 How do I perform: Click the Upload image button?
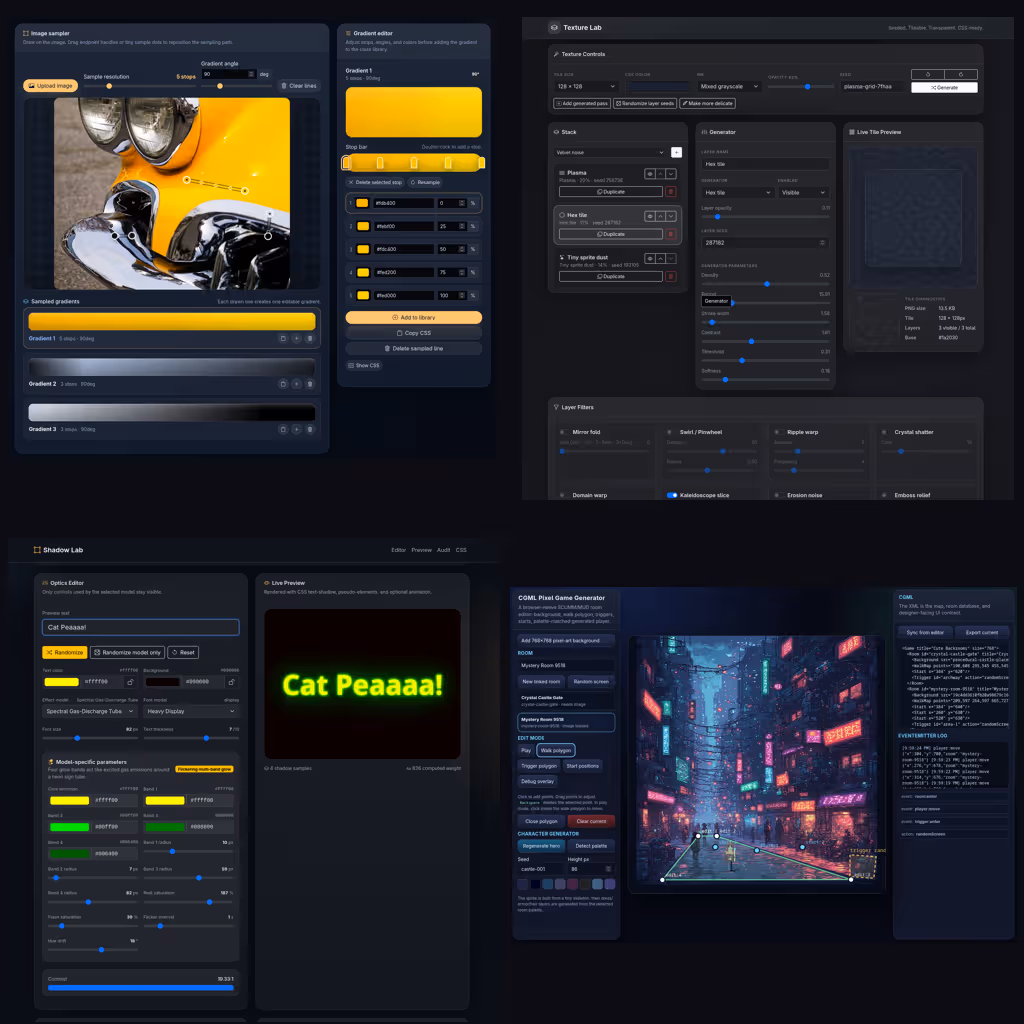[50, 86]
